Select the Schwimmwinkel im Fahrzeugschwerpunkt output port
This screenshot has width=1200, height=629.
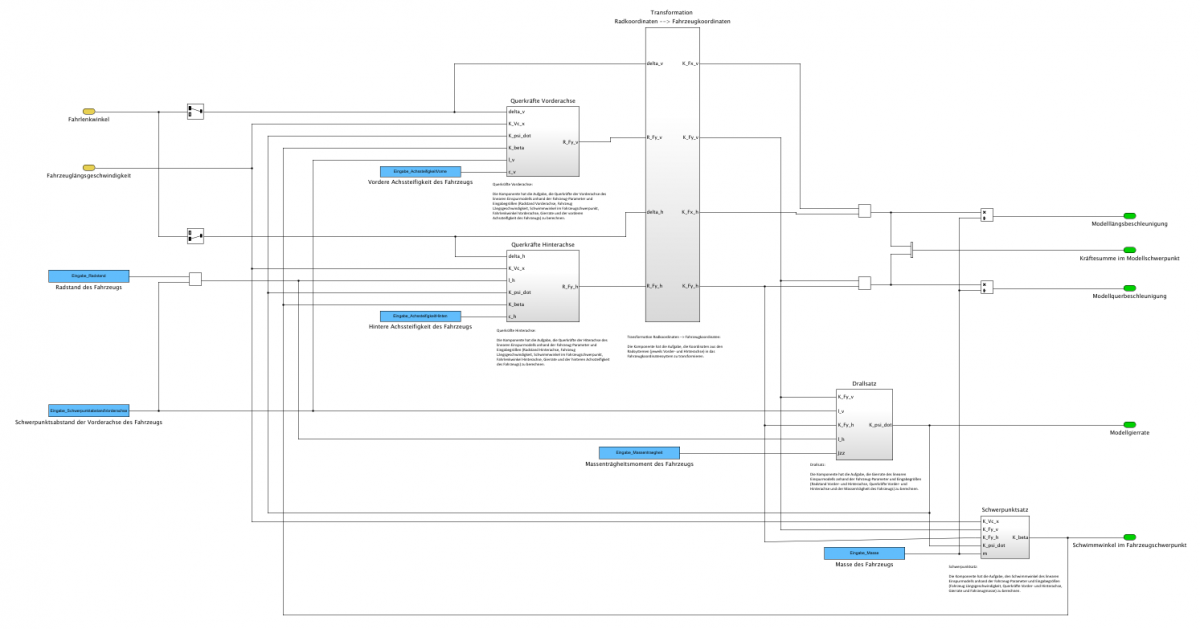[1129, 537]
